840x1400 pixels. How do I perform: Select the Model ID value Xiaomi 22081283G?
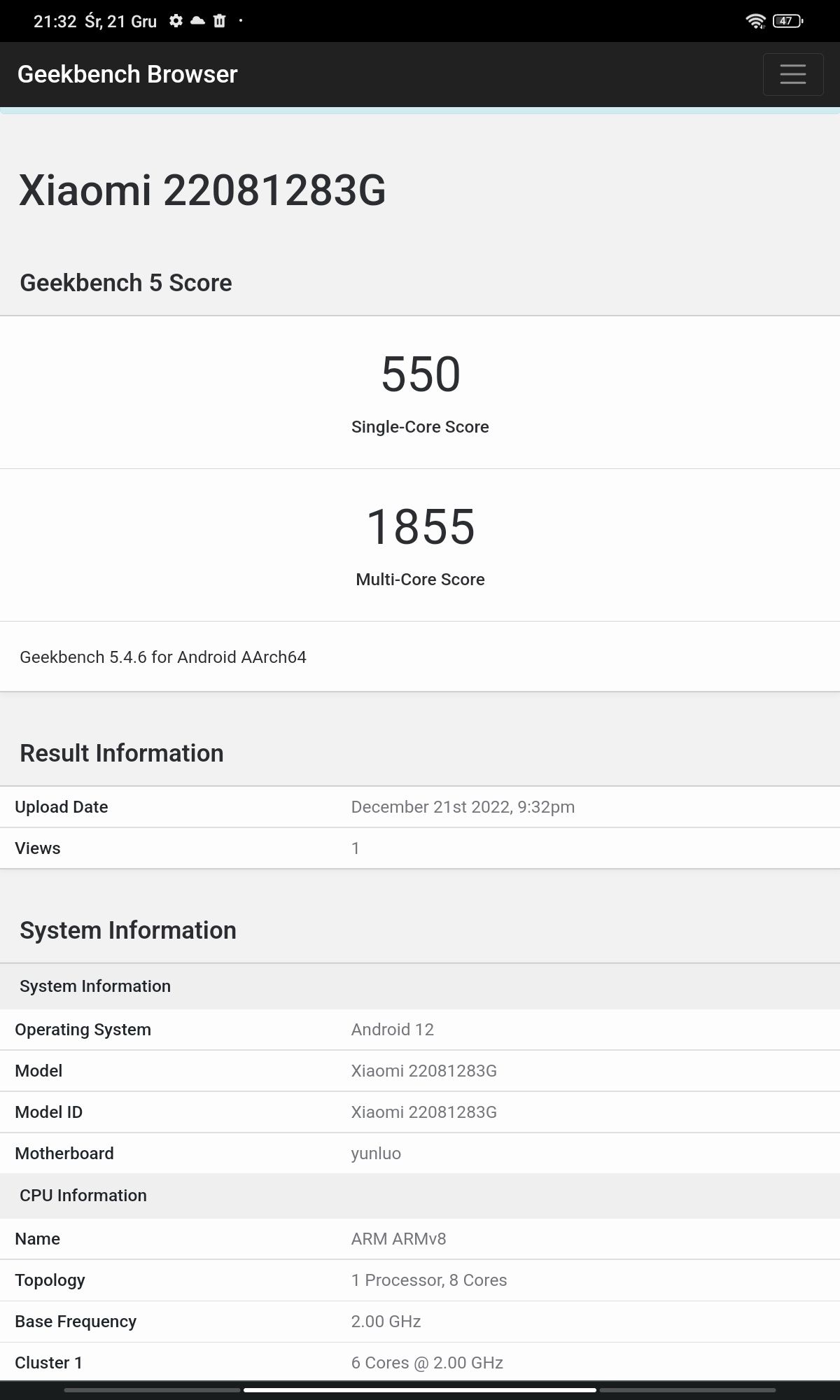click(424, 1112)
